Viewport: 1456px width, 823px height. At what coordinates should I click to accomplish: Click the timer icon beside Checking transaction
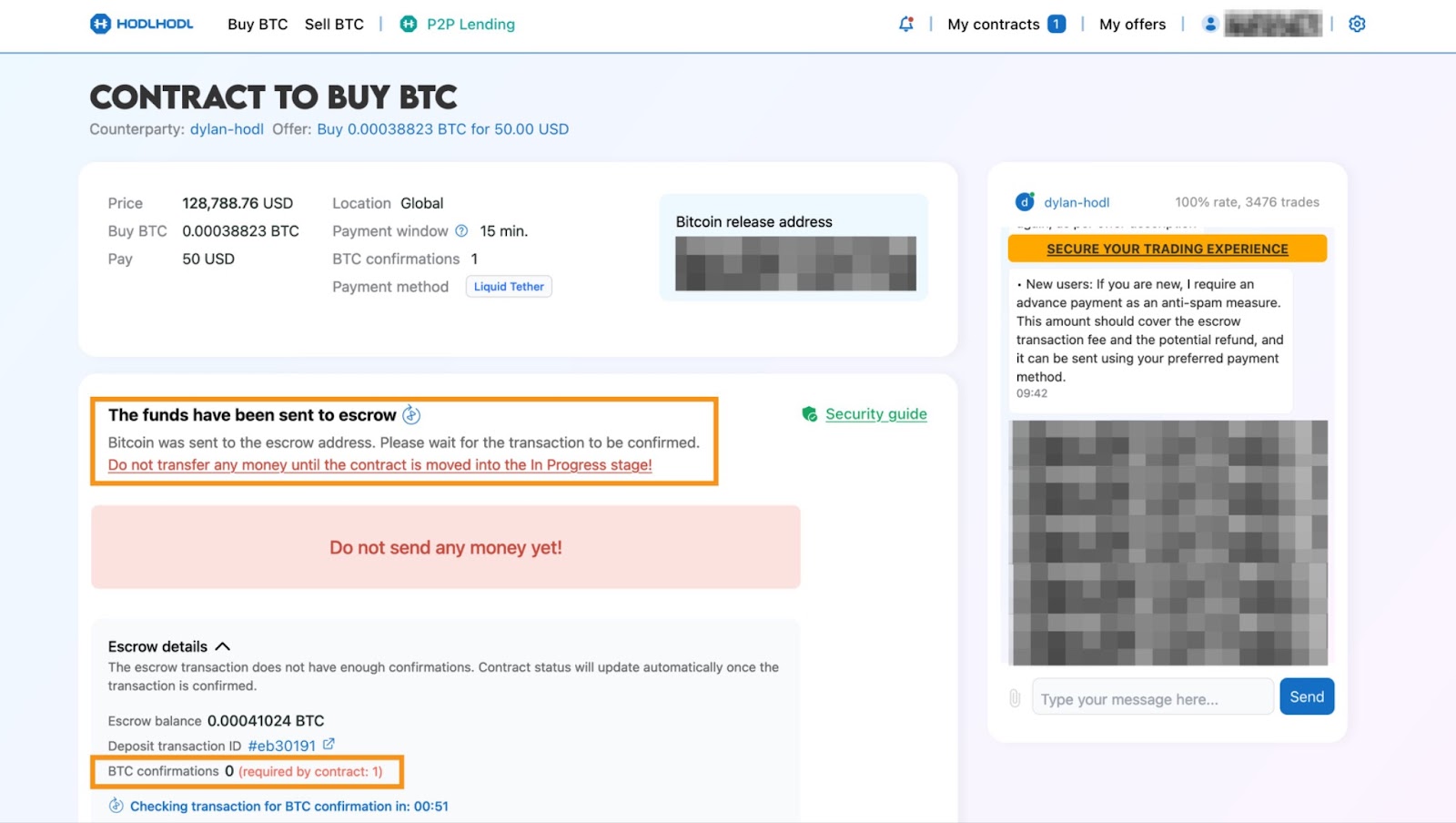pos(116,806)
